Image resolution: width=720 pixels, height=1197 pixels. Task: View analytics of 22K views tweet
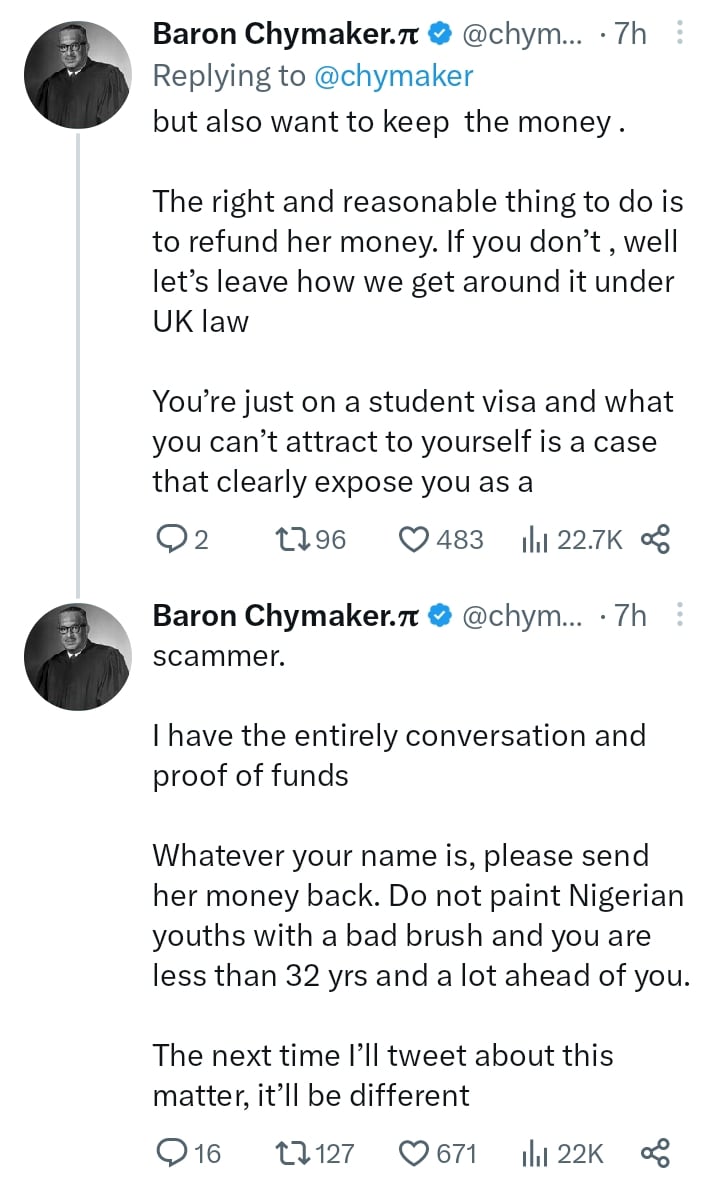533,1153
